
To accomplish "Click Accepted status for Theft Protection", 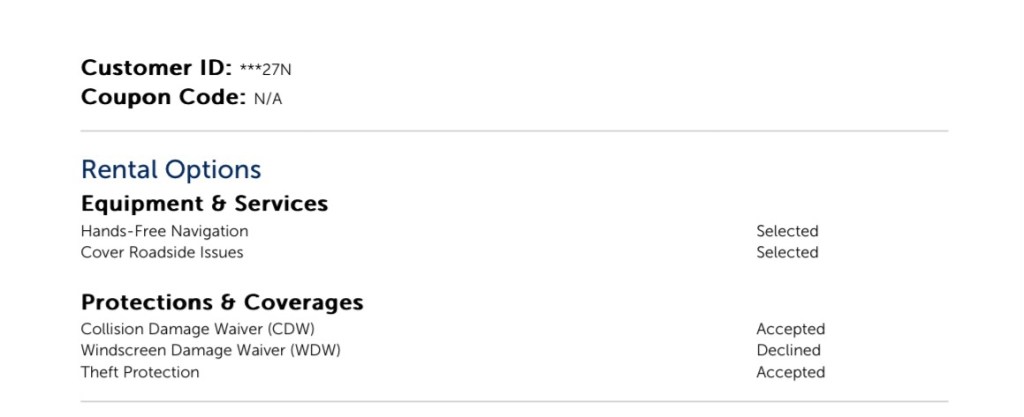I will [790, 372].
